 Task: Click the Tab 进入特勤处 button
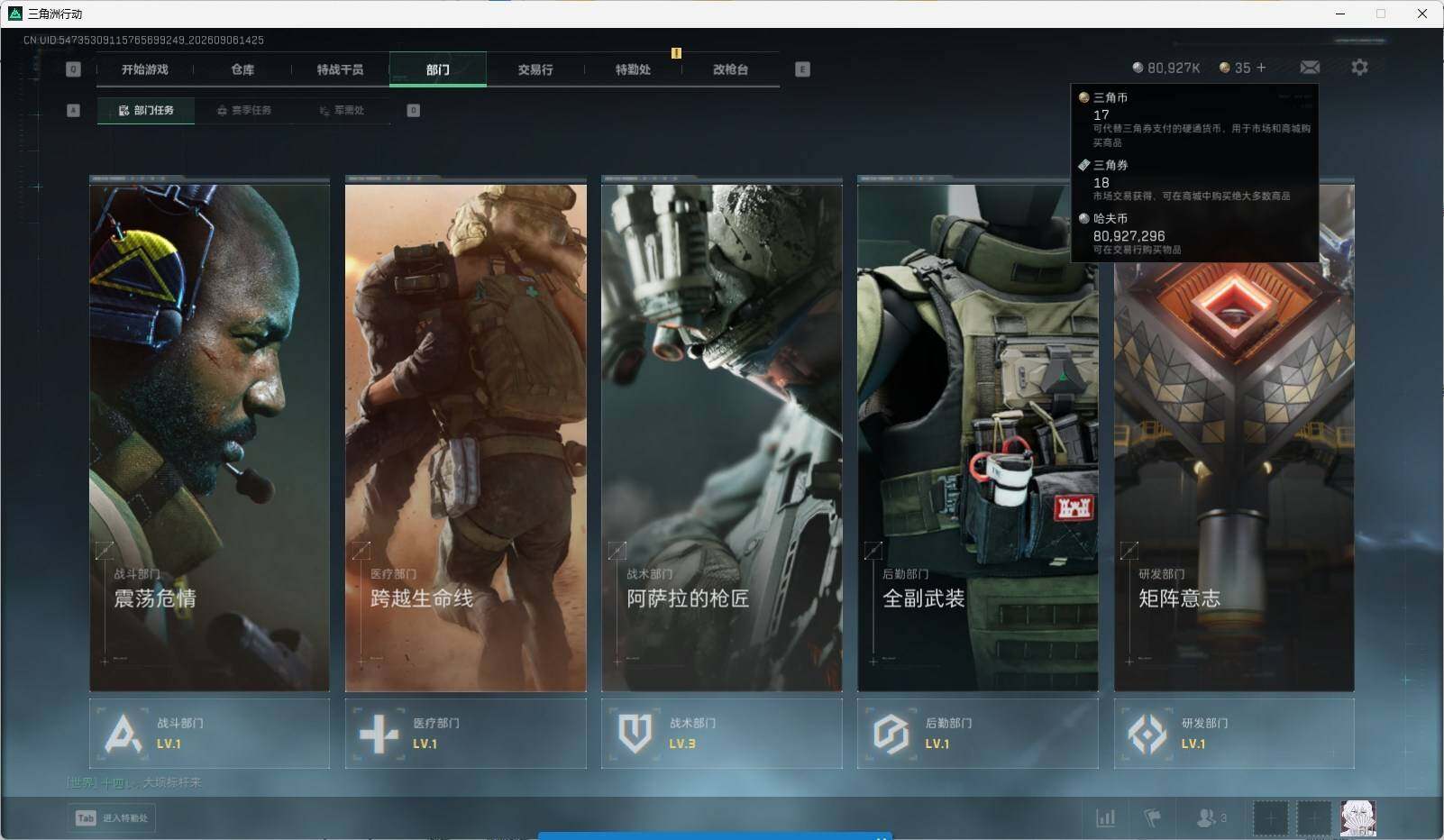click(x=113, y=817)
